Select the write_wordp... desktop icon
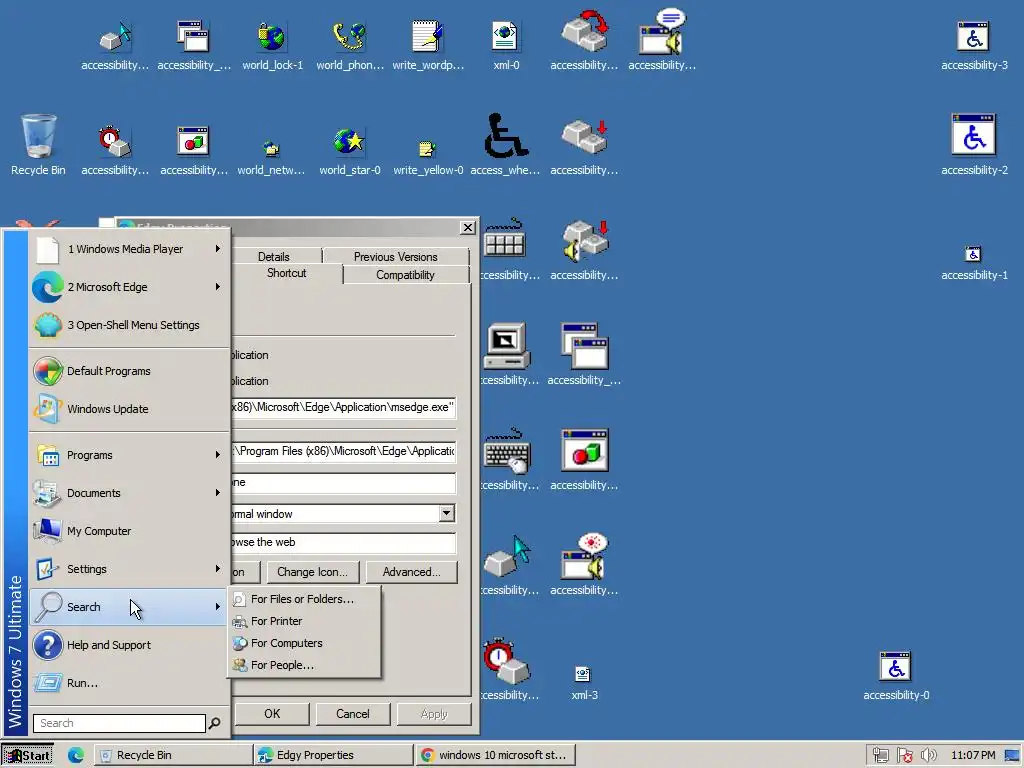 coord(428,46)
